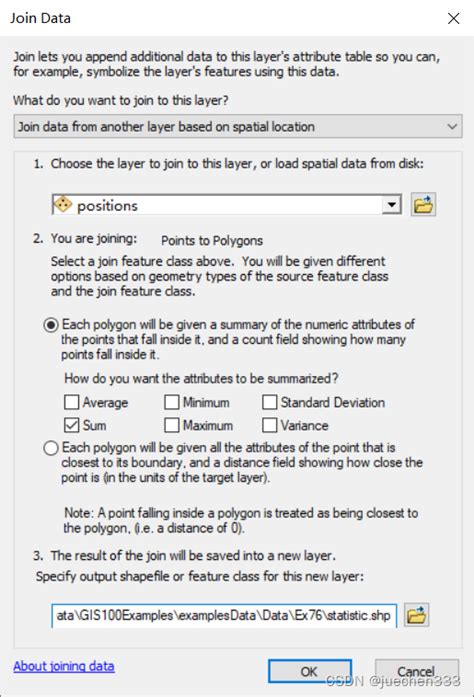Screen dimensions: 474x697
Task: Click the positions layer combo box
Action: 227,205
